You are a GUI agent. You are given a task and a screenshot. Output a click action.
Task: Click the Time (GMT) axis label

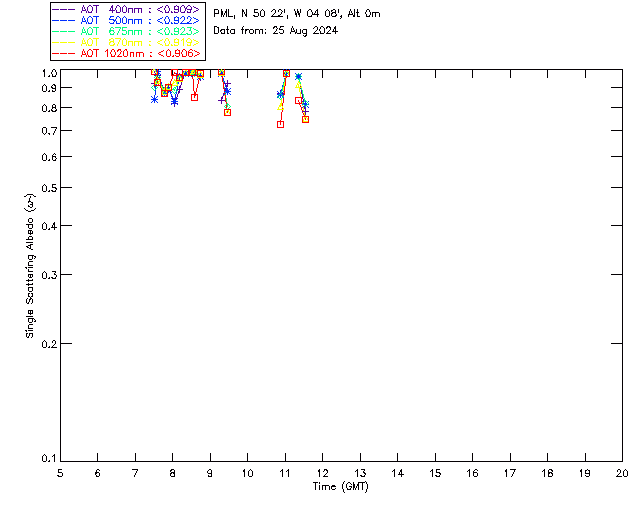(340, 487)
